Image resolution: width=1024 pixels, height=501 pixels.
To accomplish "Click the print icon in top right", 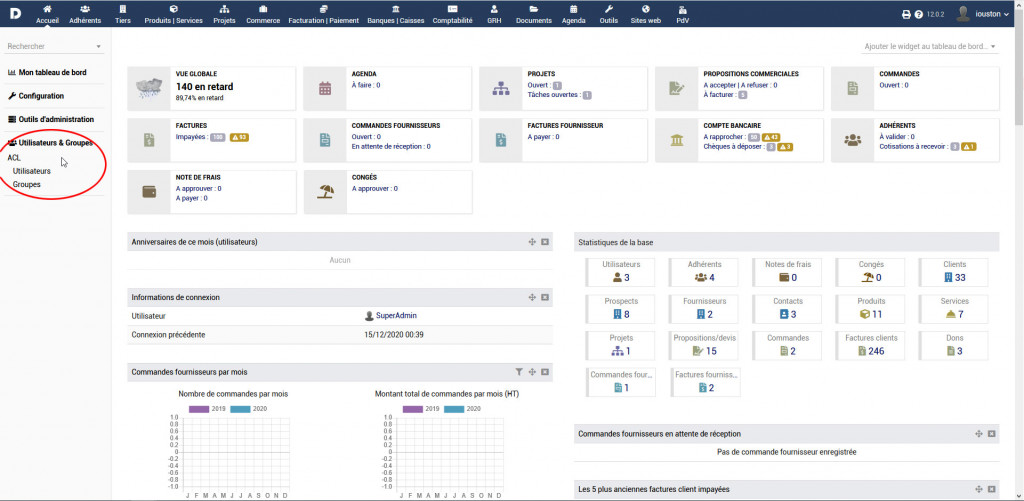I will 906,15.
